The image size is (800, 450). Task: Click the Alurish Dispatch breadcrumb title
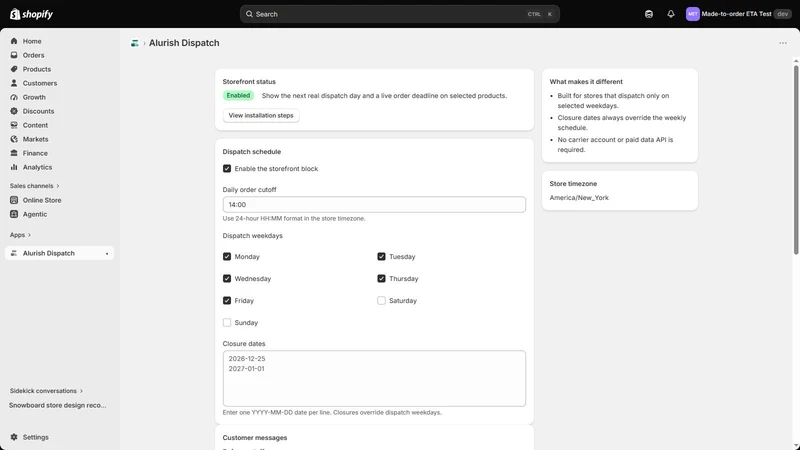[184, 43]
